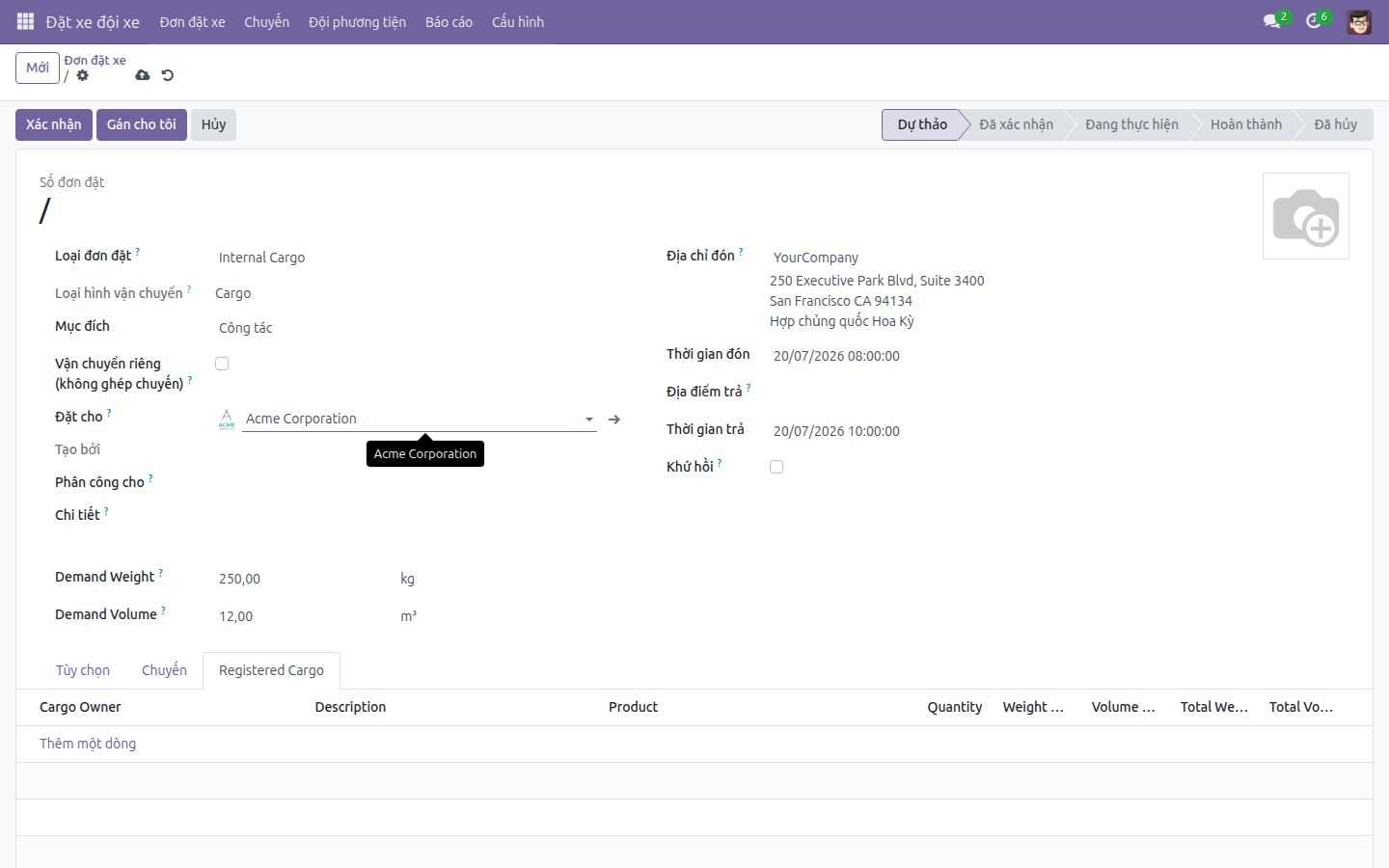Save record with cloud upload icon
This screenshot has width=1389, height=868.
143,75
